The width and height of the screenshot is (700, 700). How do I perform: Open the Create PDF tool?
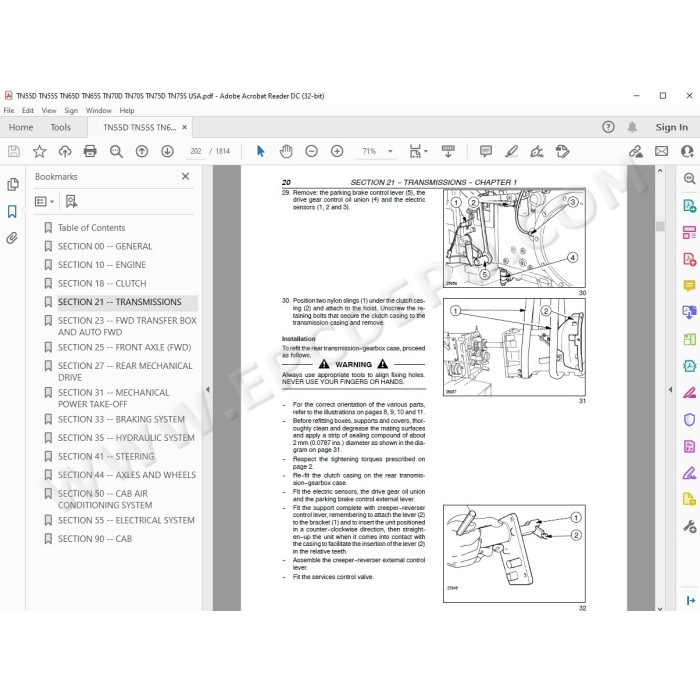[689, 259]
